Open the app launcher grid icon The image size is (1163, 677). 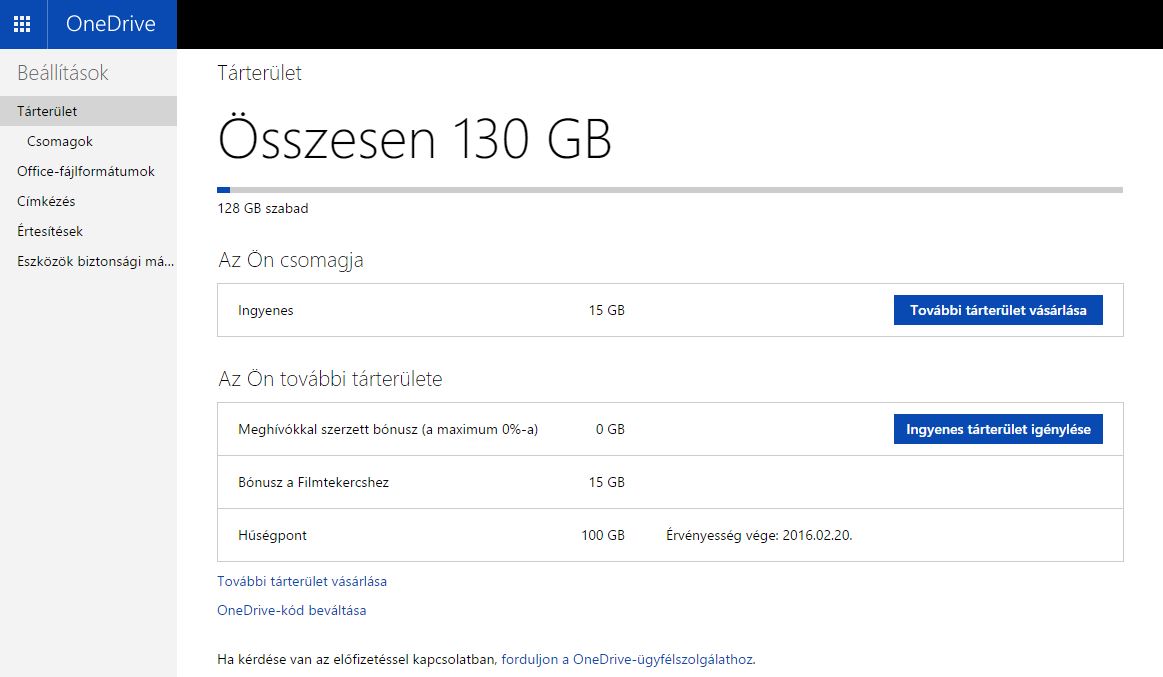(x=22, y=24)
